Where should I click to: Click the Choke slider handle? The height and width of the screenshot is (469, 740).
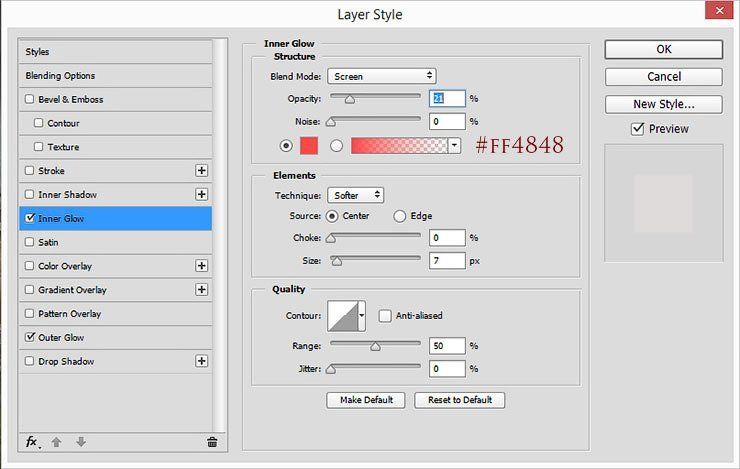tap(331, 238)
